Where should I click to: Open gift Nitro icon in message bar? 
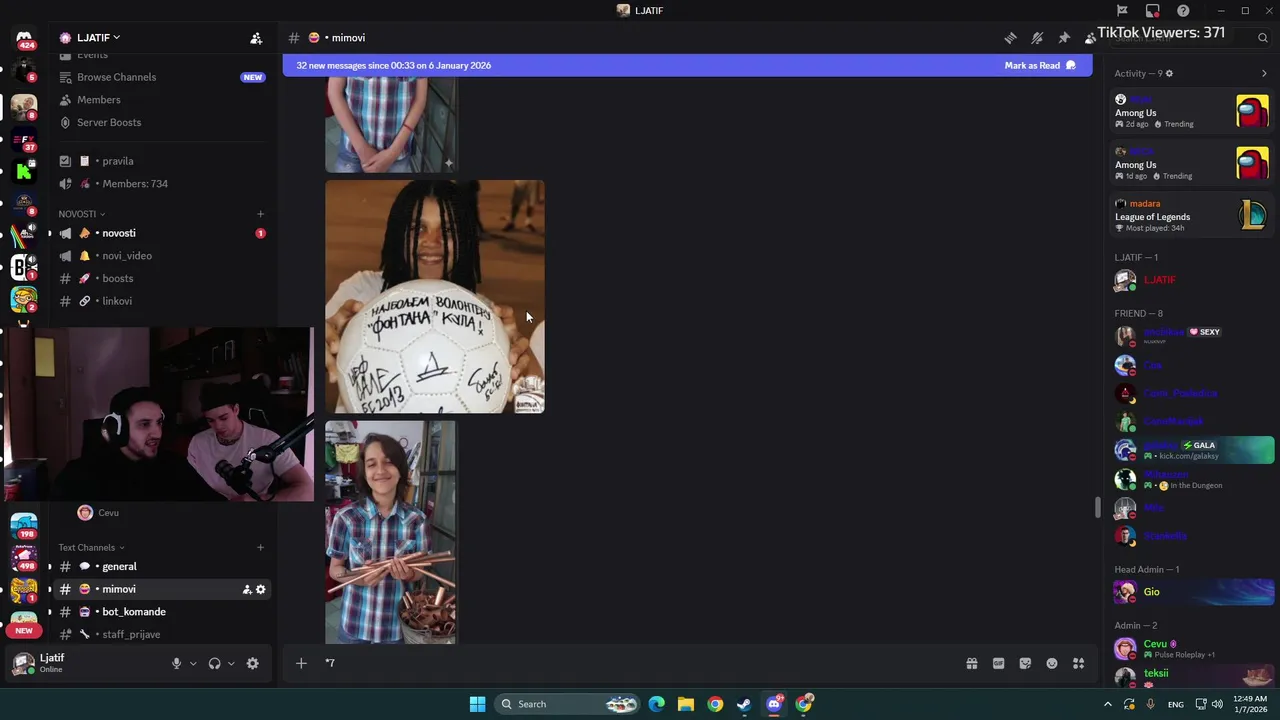(x=971, y=663)
